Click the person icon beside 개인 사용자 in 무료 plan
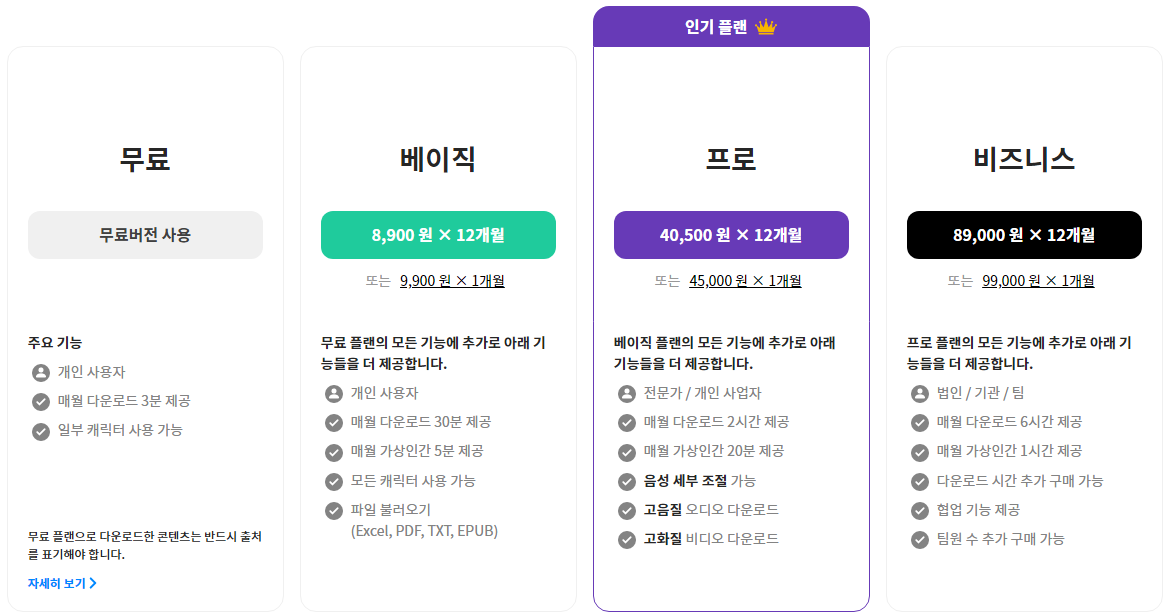 tap(41, 372)
